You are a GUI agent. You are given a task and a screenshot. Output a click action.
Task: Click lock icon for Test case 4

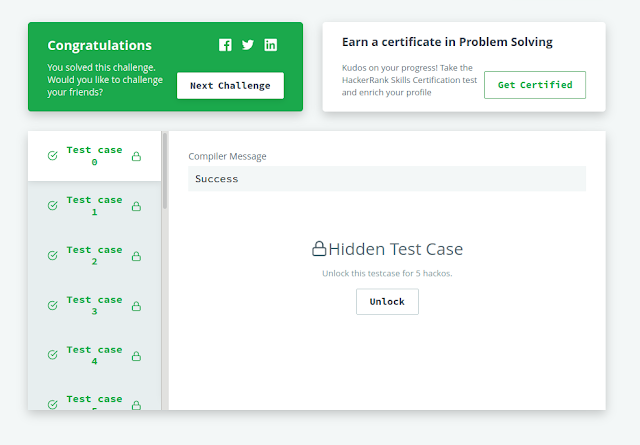(x=136, y=356)
